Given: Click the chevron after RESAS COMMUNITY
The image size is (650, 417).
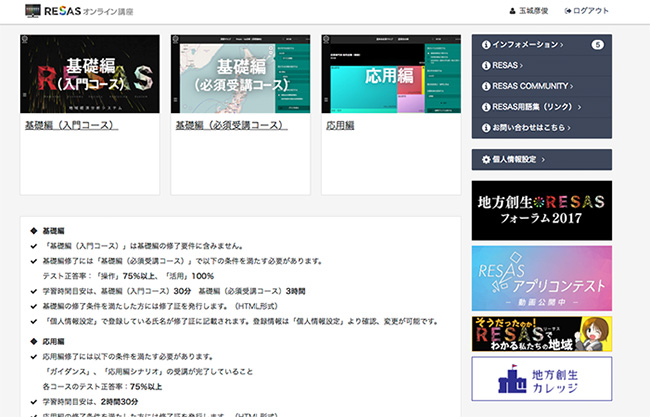Looking at the screenshot, I should click(572, 87).
